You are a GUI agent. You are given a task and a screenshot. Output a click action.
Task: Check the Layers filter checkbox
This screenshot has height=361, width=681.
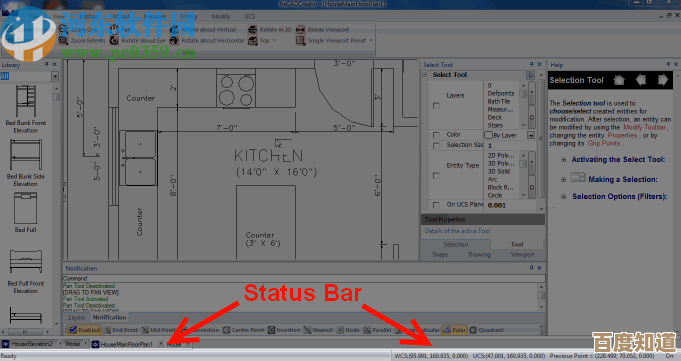[436, 106]
